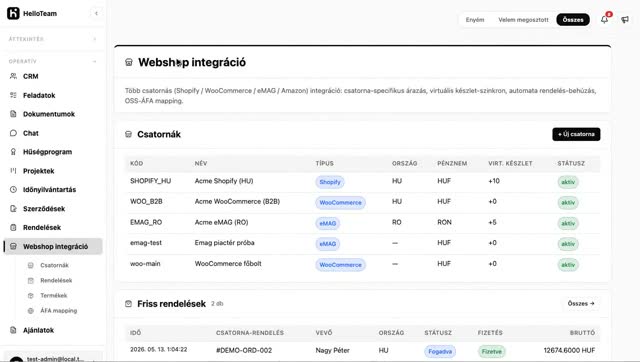Select the SHOPIFY_HU code cell

click(151, 181)
